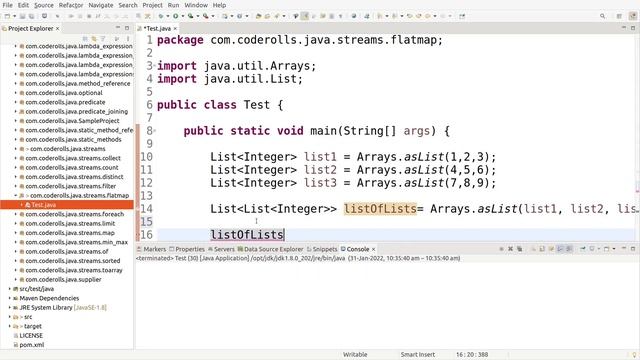Open the Help menu
640x360 pixels.
(x=219, y=5)
